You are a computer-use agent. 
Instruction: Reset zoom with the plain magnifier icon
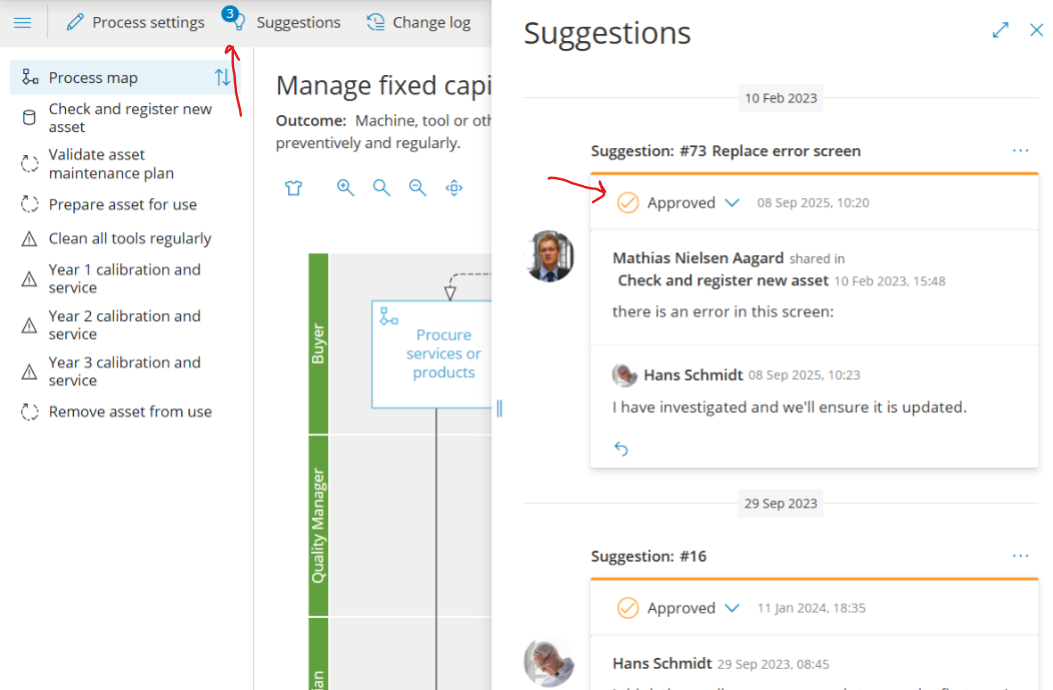(x=381, y=188)
